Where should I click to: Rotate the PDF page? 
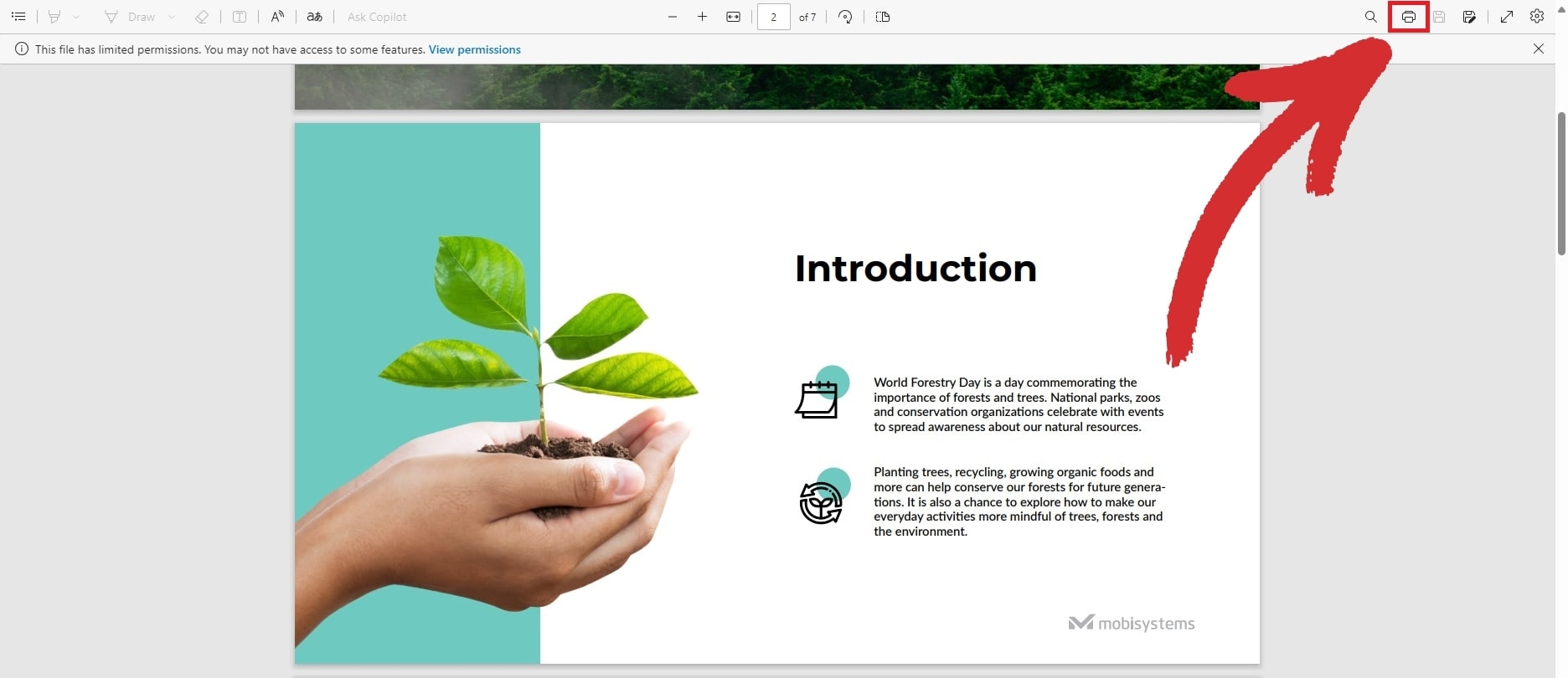click(x=845, y=17)
